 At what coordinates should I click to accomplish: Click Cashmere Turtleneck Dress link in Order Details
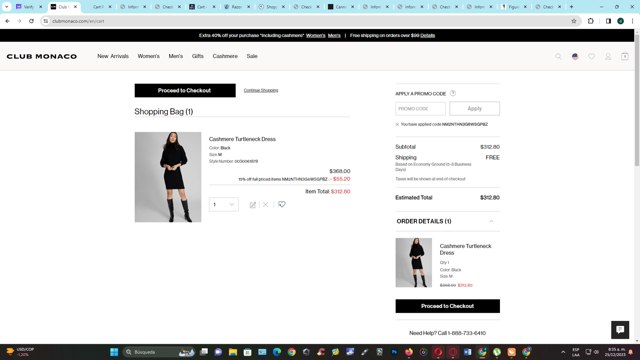(x=465, y=249)
